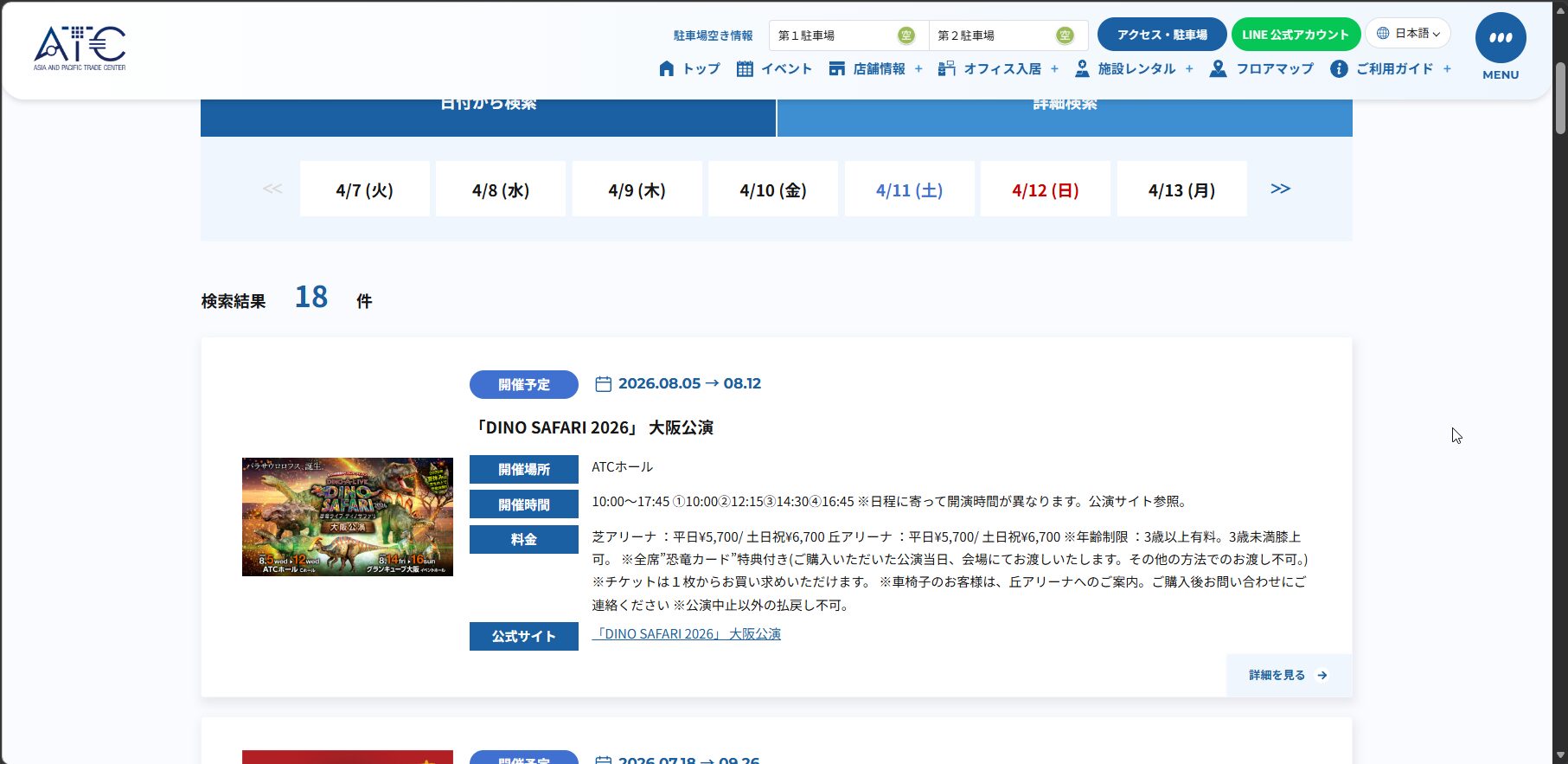Expand ご利用ガイド submenu plus sign
This screenshot has width=1568, height=764.
pyautogui.click(x=1447, y=68)
